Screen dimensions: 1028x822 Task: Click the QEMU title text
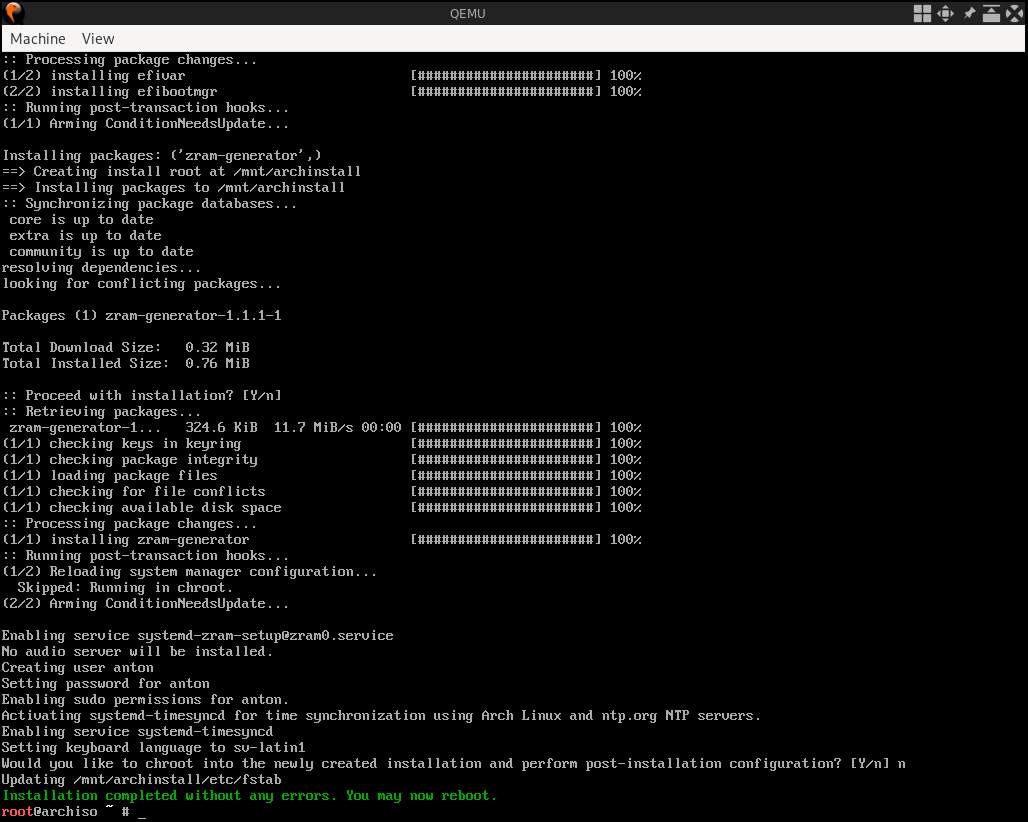coord(467,14)
